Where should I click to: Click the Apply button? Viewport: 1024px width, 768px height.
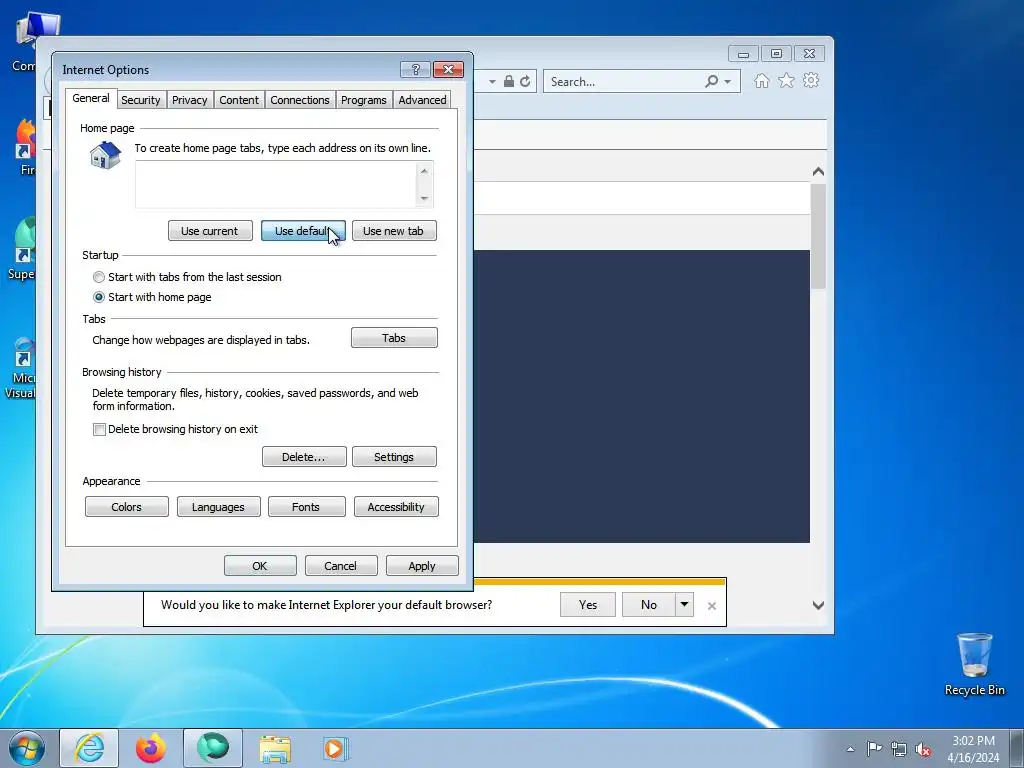click(422, 566)
